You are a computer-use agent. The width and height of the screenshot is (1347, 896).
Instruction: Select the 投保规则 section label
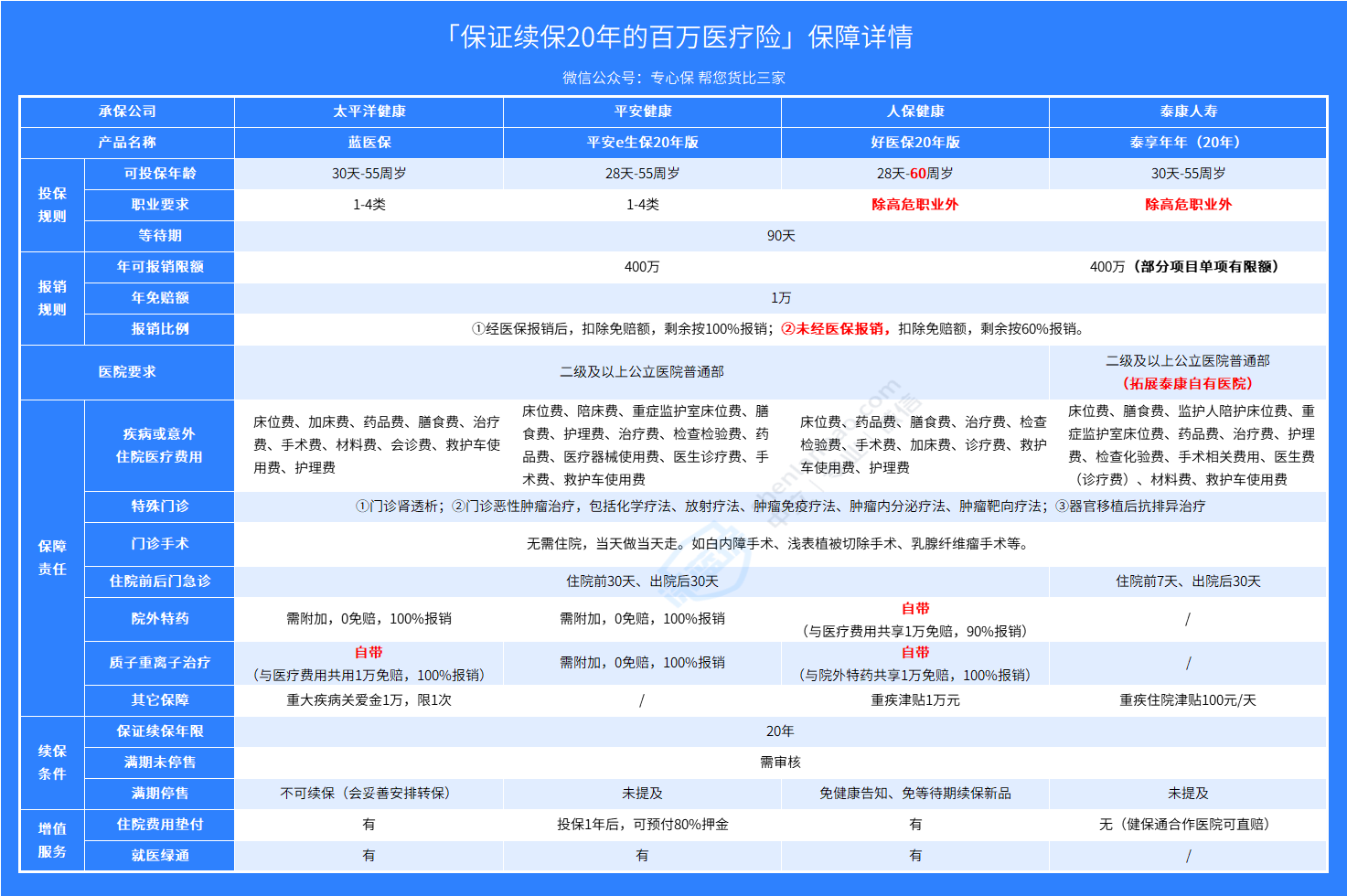click(52, 205)
